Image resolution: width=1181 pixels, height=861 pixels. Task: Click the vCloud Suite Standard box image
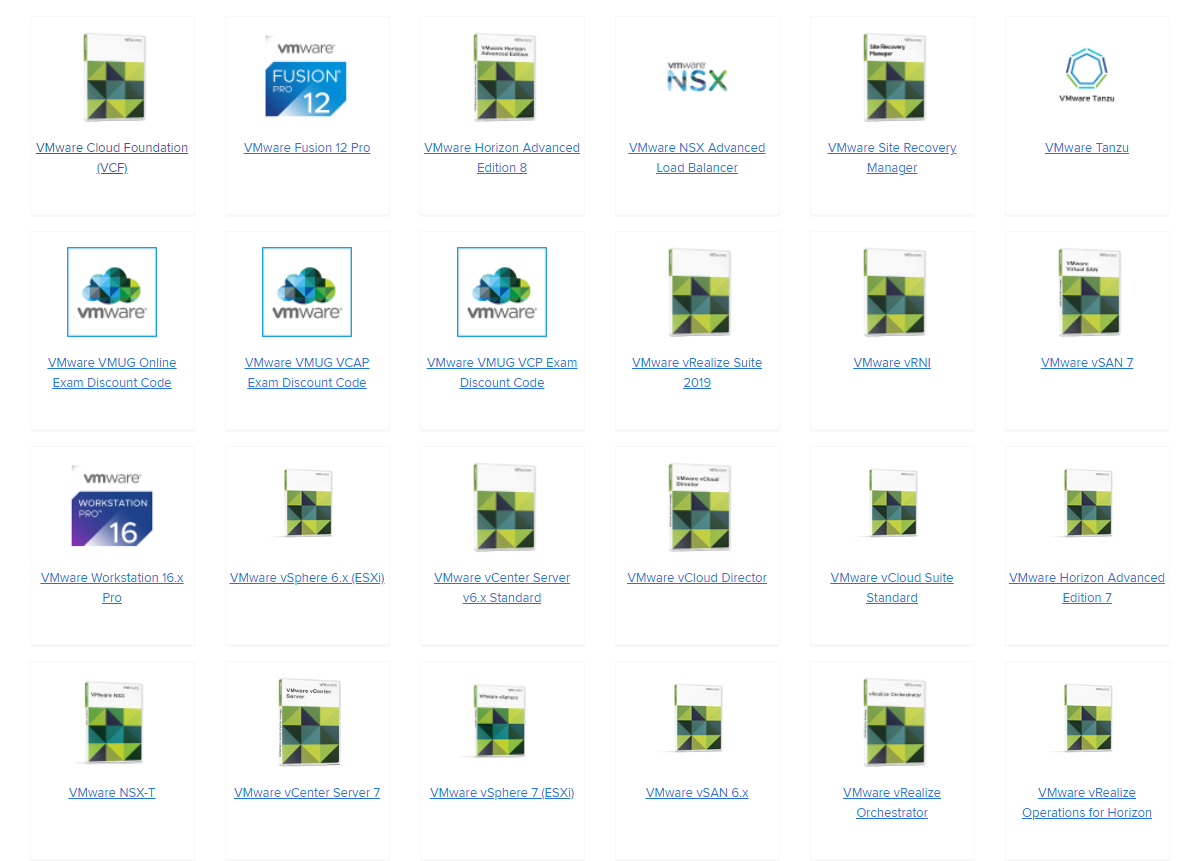893,502
